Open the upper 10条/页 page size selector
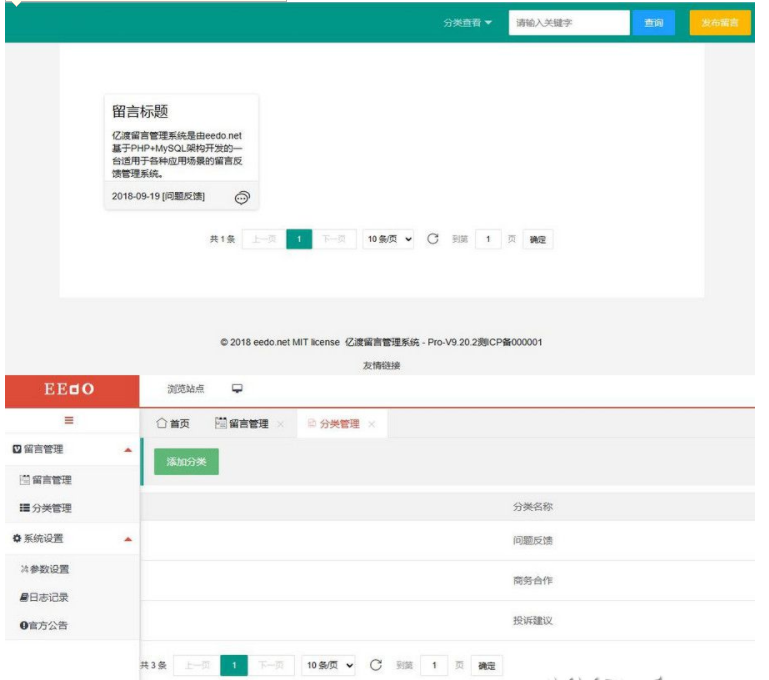Image resolution: width=769 pixels, height=680 pixels. [389, 240]
